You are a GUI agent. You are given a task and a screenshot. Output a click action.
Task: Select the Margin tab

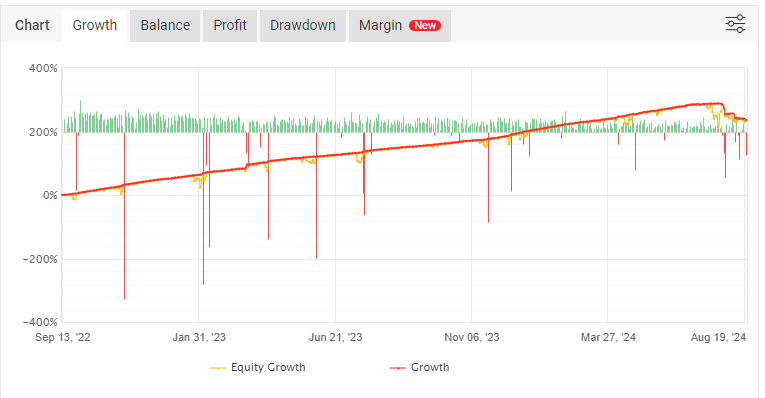pos(400,25)
